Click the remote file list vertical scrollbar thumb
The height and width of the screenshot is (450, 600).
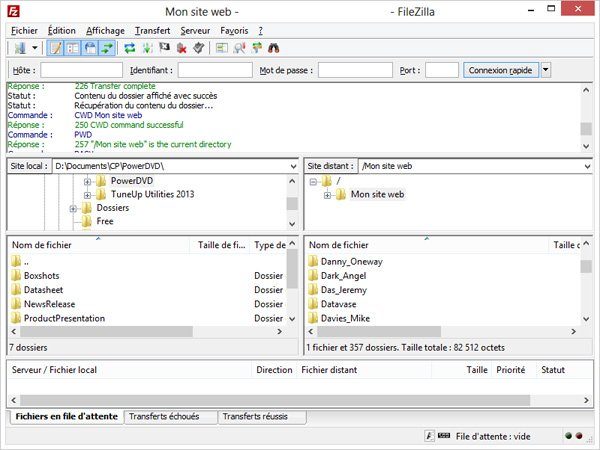pos(586,266)
